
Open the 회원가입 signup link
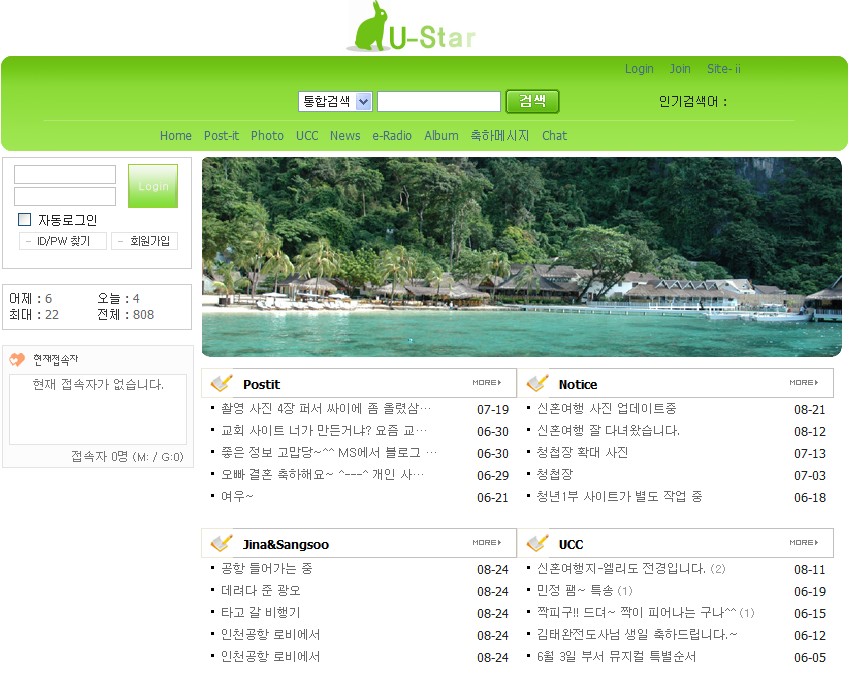(144, 241)
